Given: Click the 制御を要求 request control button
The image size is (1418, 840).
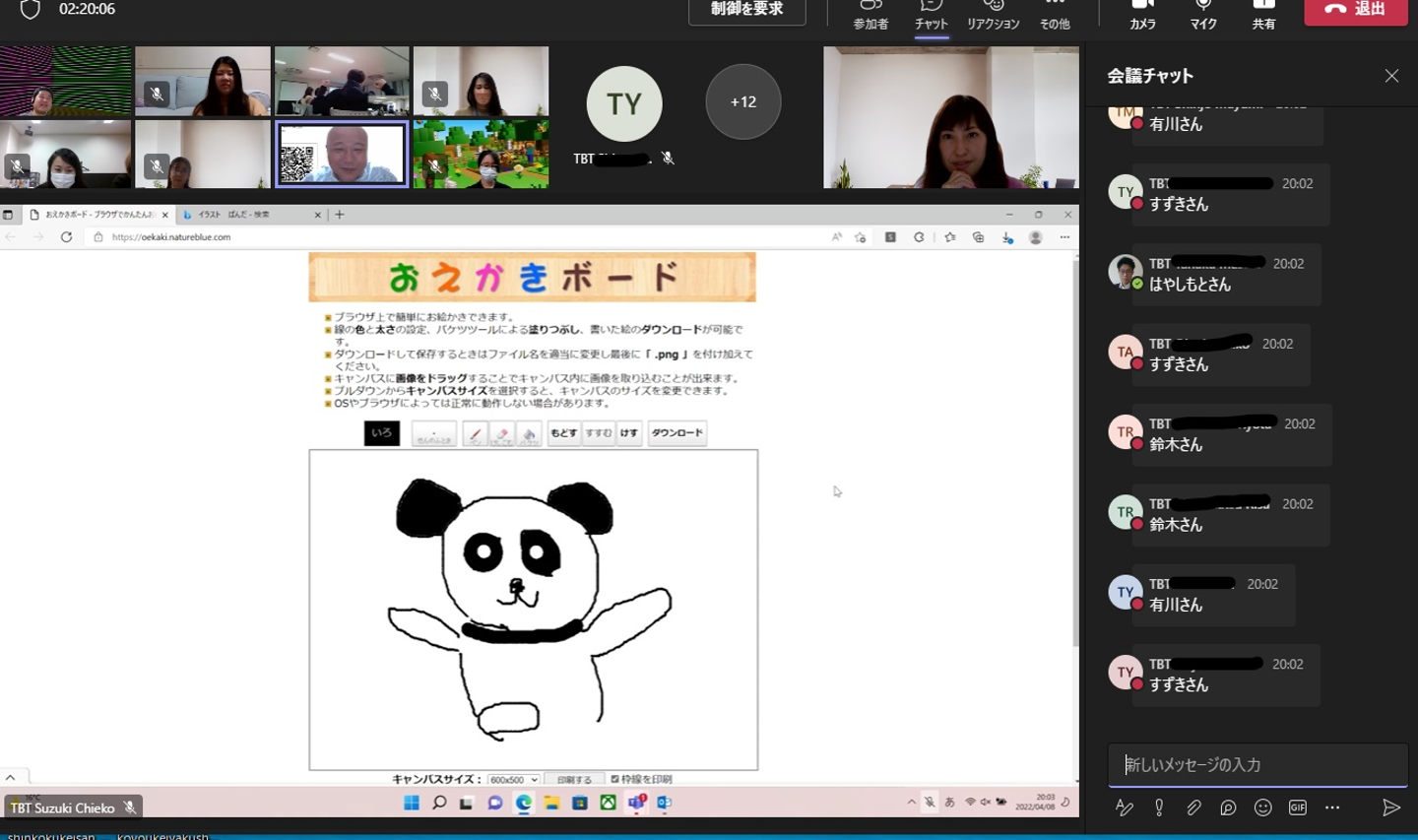Looking at the screenshot, I should tap(746, 10).
